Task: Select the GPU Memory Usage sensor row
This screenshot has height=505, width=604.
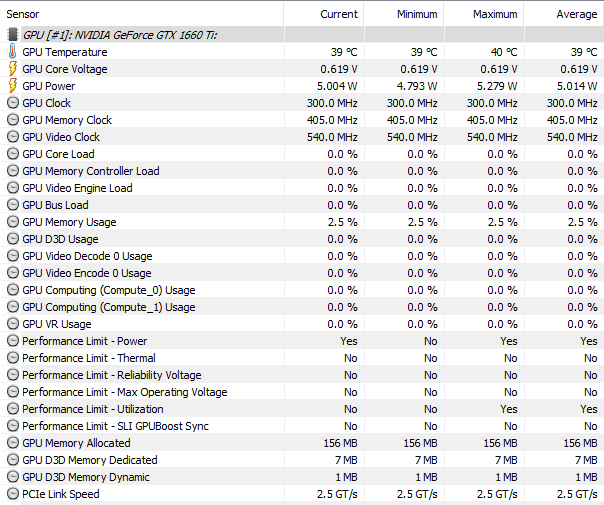Action: coord(302,222)
